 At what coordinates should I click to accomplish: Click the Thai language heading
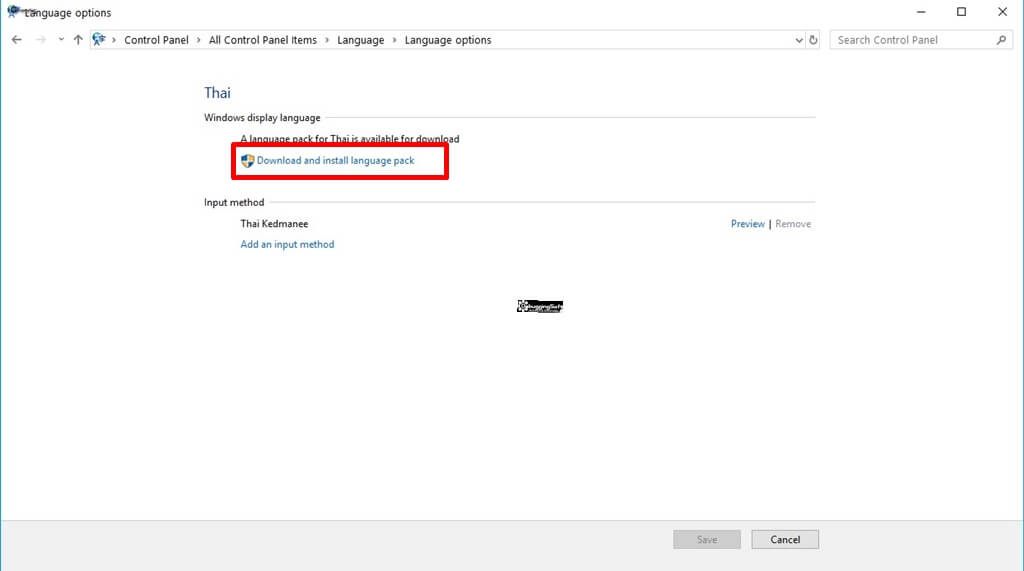(x=217, y=93)
